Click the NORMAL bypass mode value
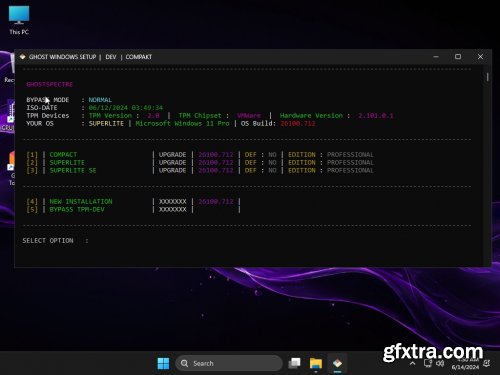The height and width of the screenshot is (375, 500). click(100, 100)
